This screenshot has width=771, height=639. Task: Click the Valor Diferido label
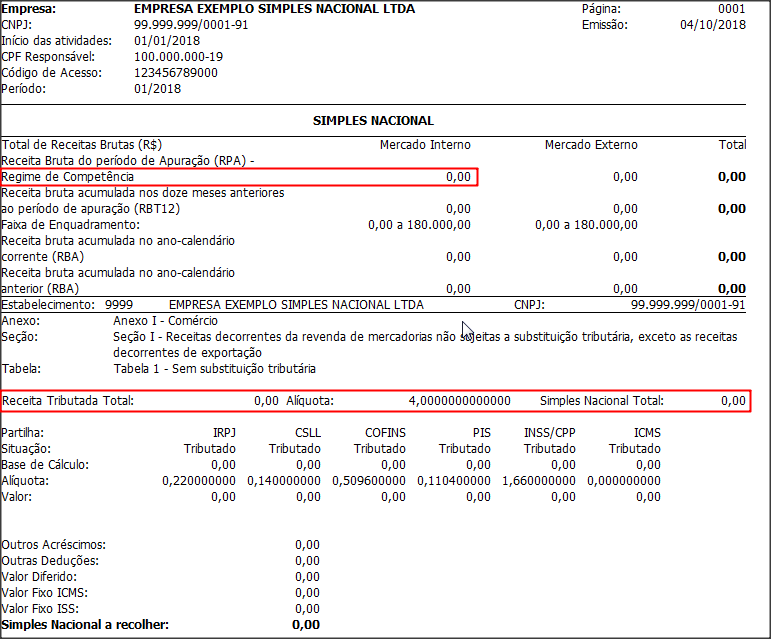pos(39,577)
